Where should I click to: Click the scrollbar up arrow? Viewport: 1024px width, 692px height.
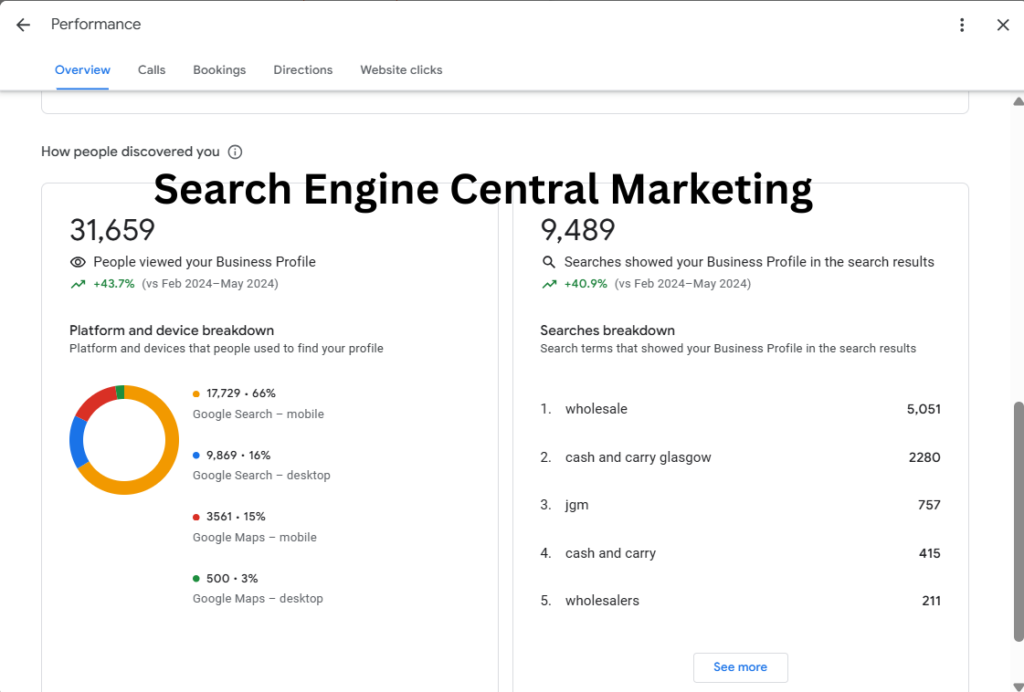1019,101
